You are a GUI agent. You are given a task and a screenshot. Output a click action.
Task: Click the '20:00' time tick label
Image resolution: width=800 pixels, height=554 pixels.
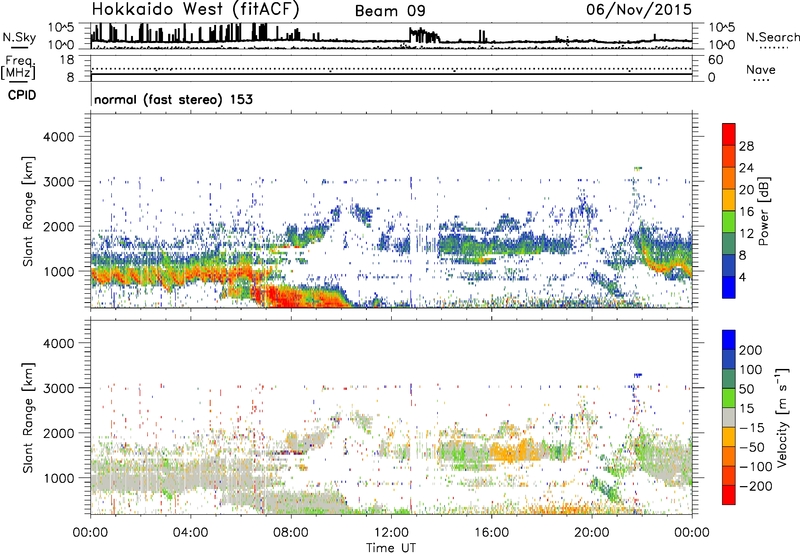[591, 533]
